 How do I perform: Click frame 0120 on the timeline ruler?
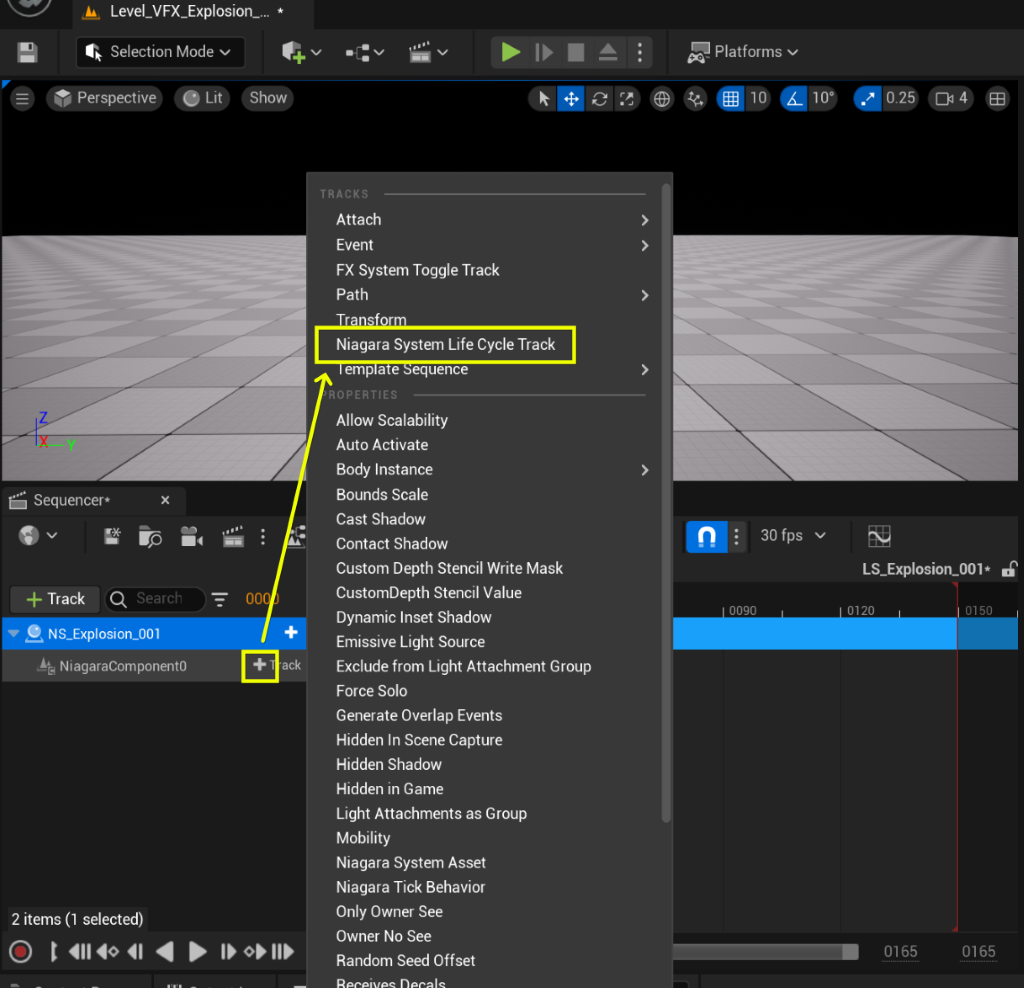(x=860, y=611)
